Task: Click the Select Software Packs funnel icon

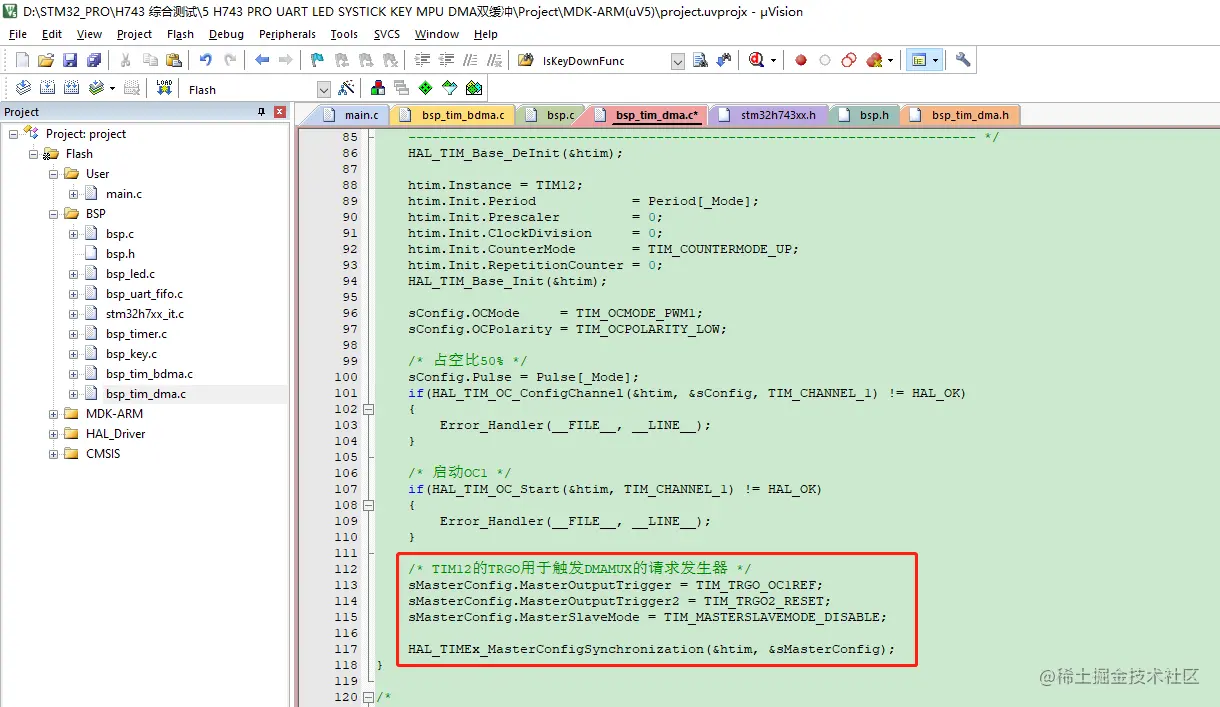Action: pos(450,88)
